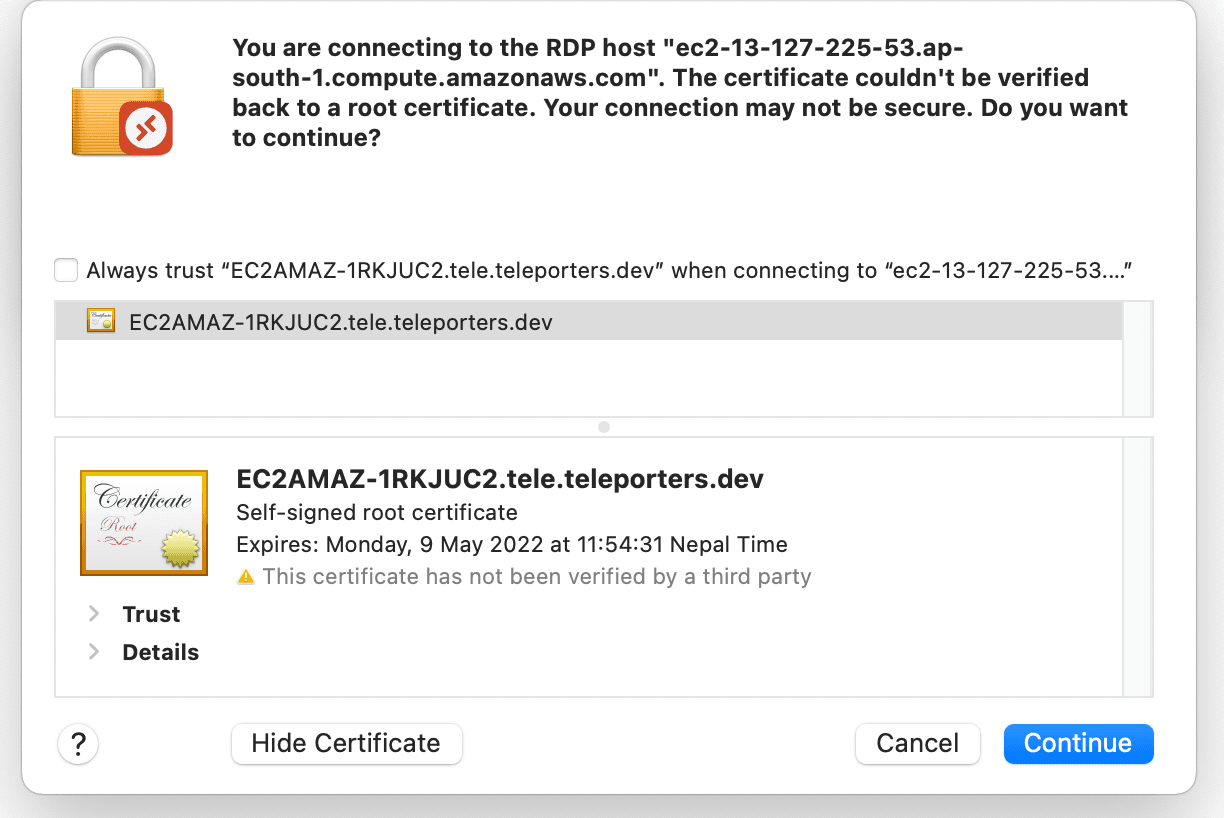1224x818 pixels.
Task: Expand the Details disclosure chevron
Action: 95,652
